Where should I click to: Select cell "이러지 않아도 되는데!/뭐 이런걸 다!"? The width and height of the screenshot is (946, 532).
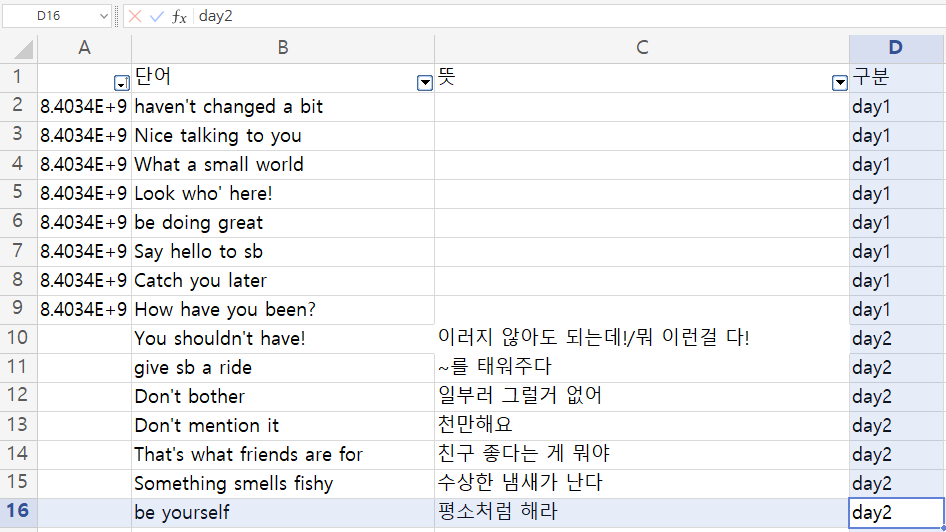pyautogui.click(x=642, y=338)
